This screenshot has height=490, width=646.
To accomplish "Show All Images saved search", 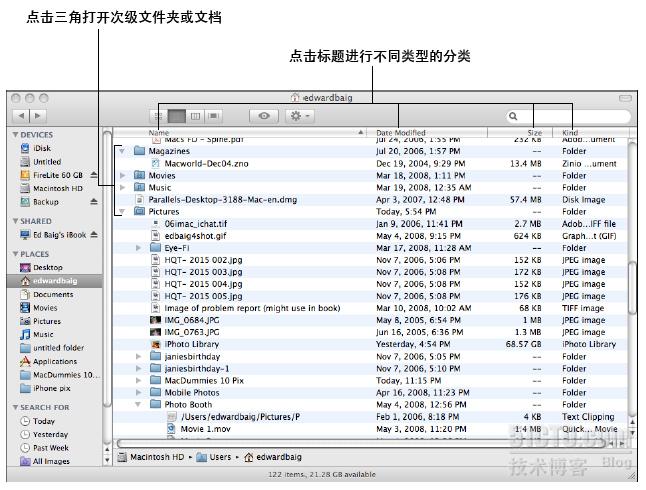I will [45, 461].
